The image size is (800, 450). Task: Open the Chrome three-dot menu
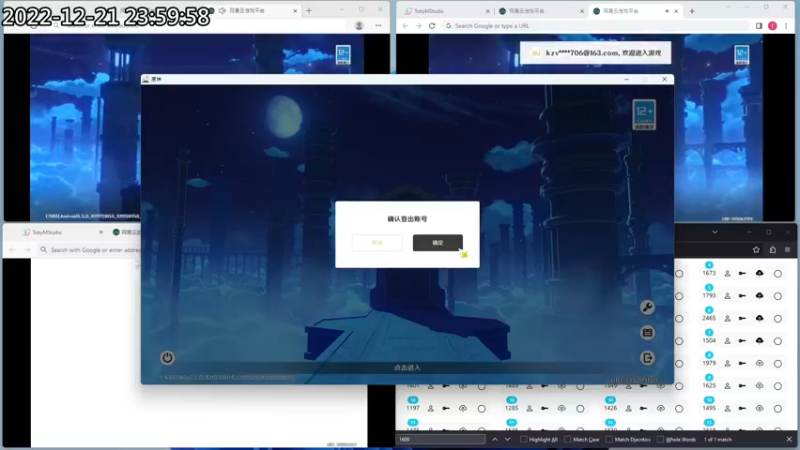[x=786, y=26]
